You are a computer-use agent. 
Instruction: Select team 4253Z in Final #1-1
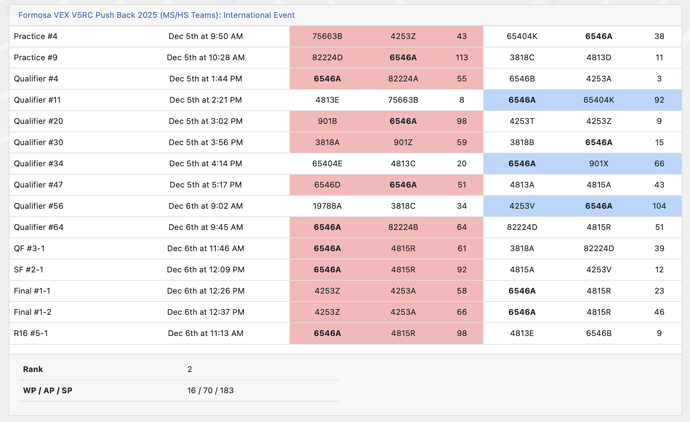(327, 291)
